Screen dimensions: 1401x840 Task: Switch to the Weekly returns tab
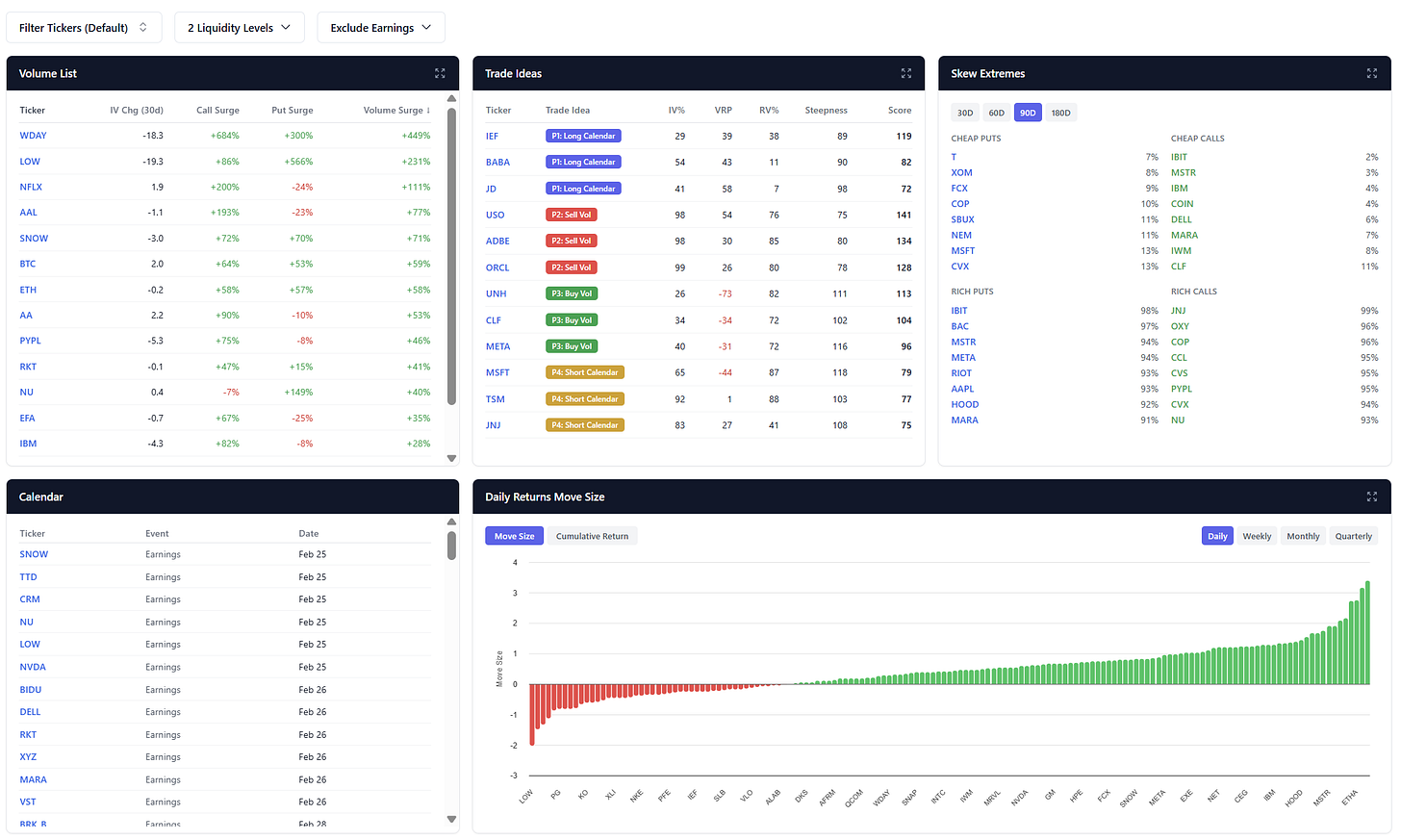pyautogui.click(x=1257, y=536)
